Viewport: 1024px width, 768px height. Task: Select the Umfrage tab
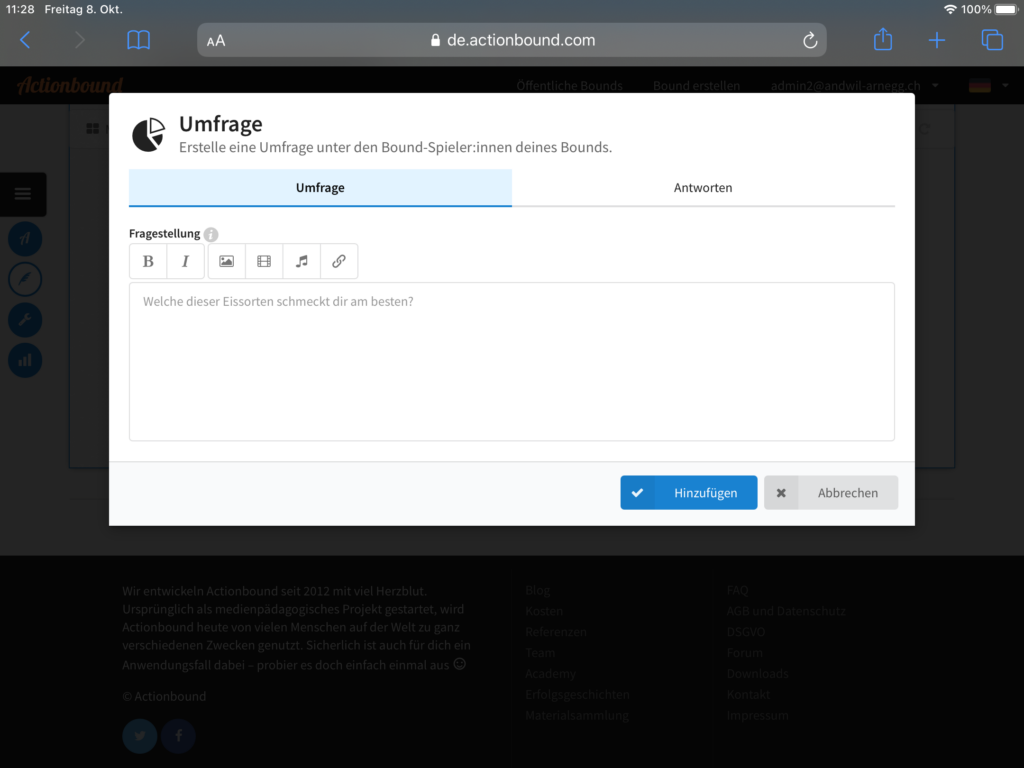coord(320,188)
